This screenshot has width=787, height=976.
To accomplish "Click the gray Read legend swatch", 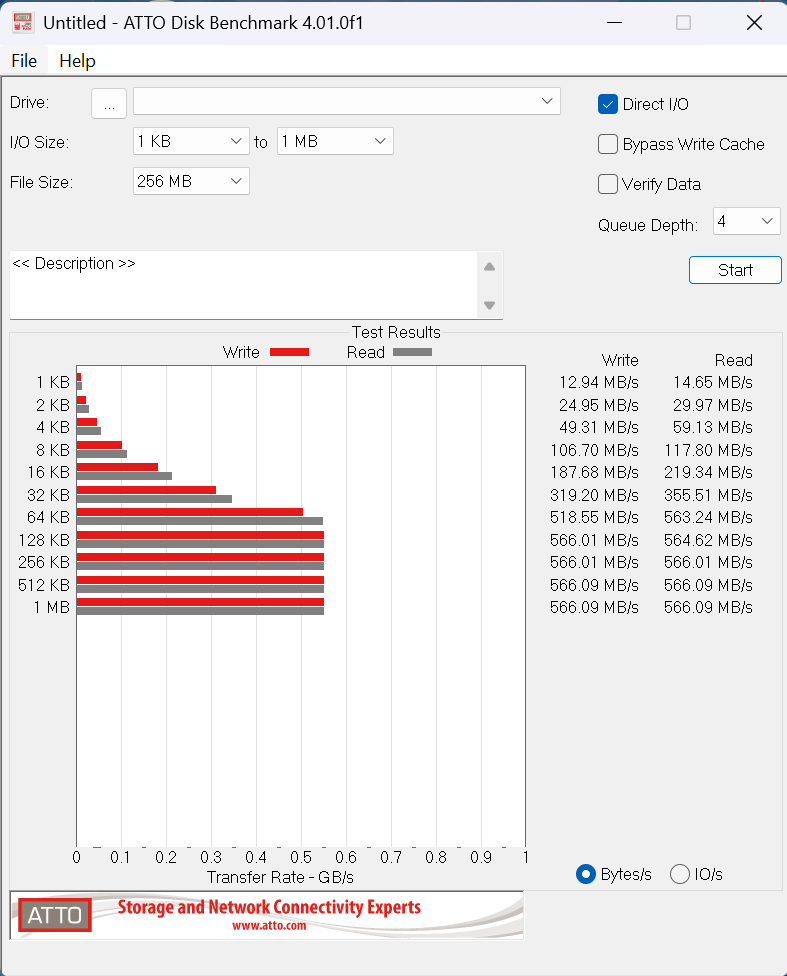I will pos(412,352).
